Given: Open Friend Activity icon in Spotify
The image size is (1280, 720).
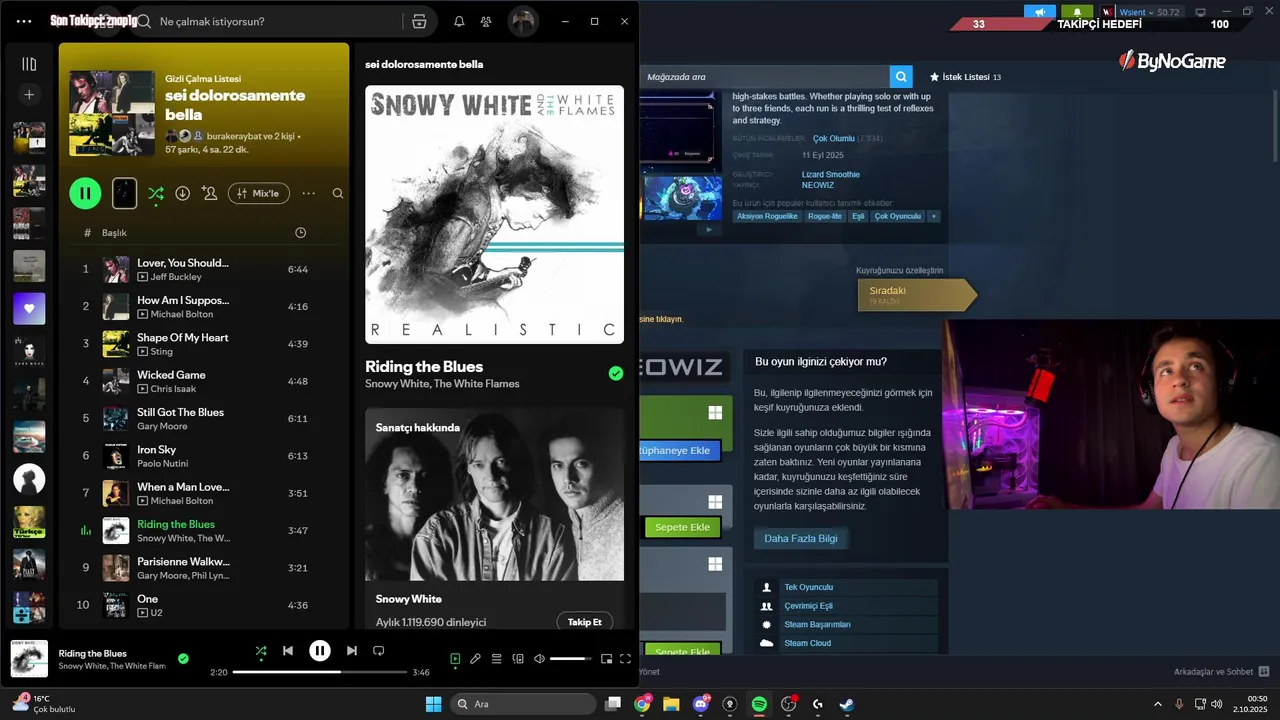Looking at the screenshot, I should 486,21.
